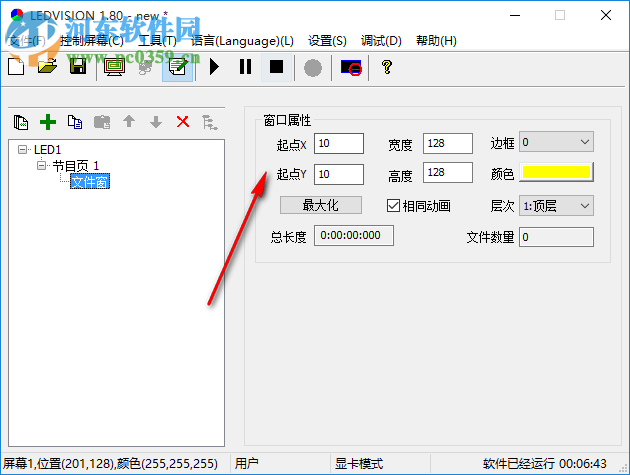Click the 用户 status bar entry

coord(247,463)
